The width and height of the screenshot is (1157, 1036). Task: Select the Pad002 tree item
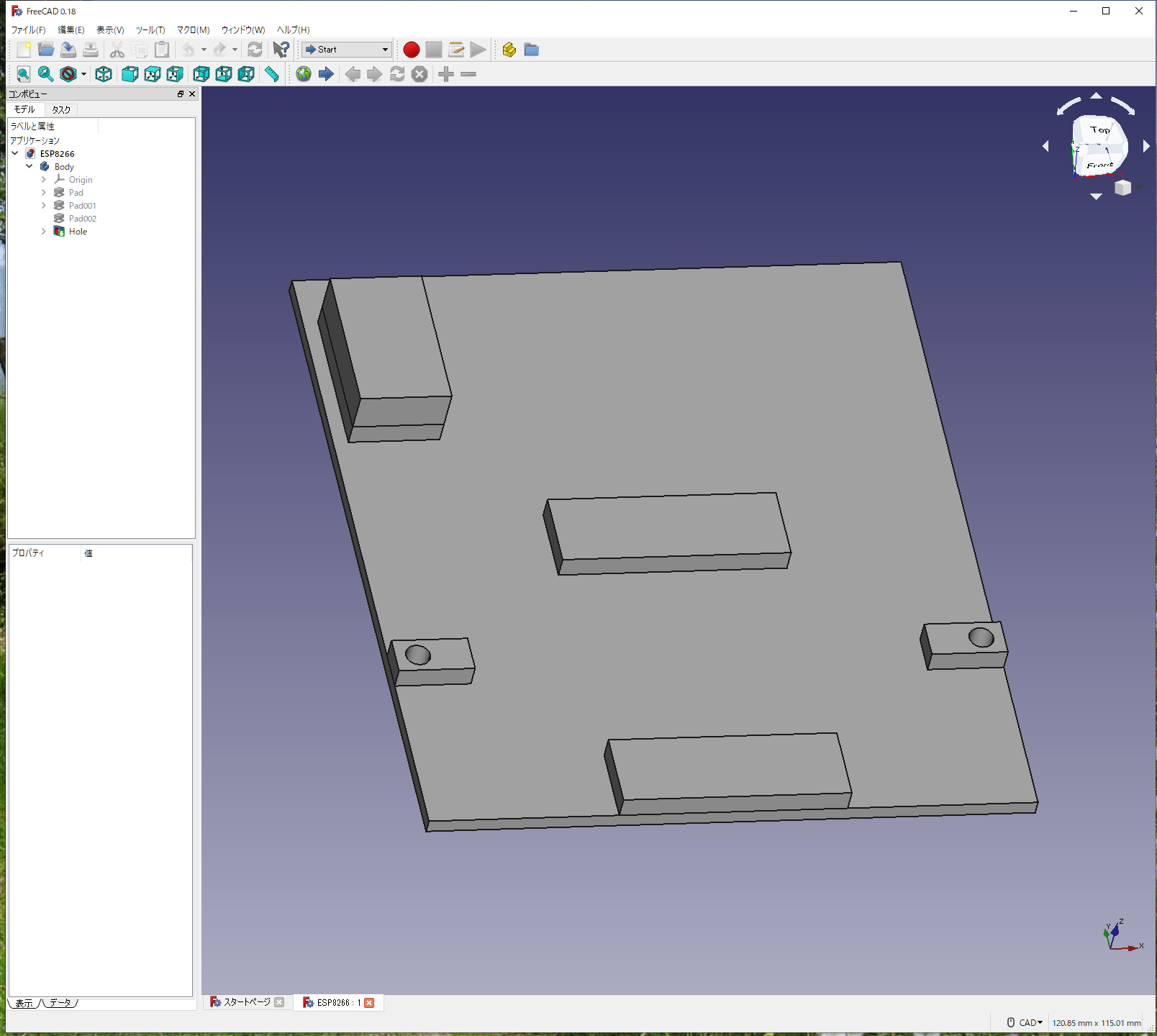point(82,218)
